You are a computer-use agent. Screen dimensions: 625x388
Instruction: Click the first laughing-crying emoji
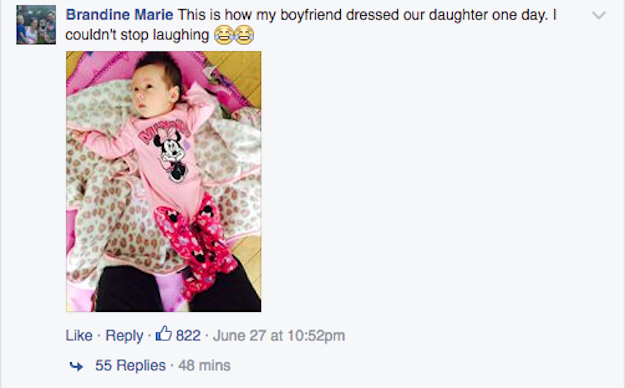coord(224,35)
